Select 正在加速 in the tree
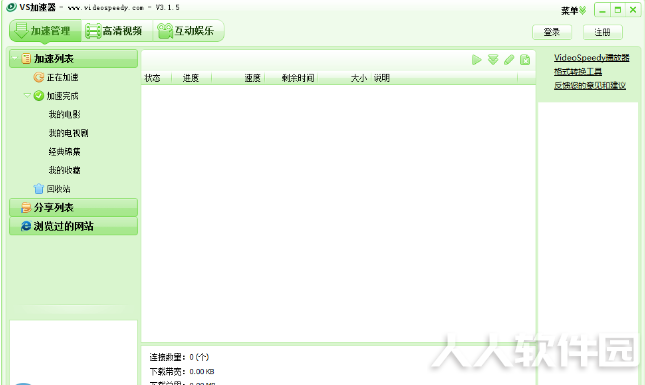 tap(63, 77)
